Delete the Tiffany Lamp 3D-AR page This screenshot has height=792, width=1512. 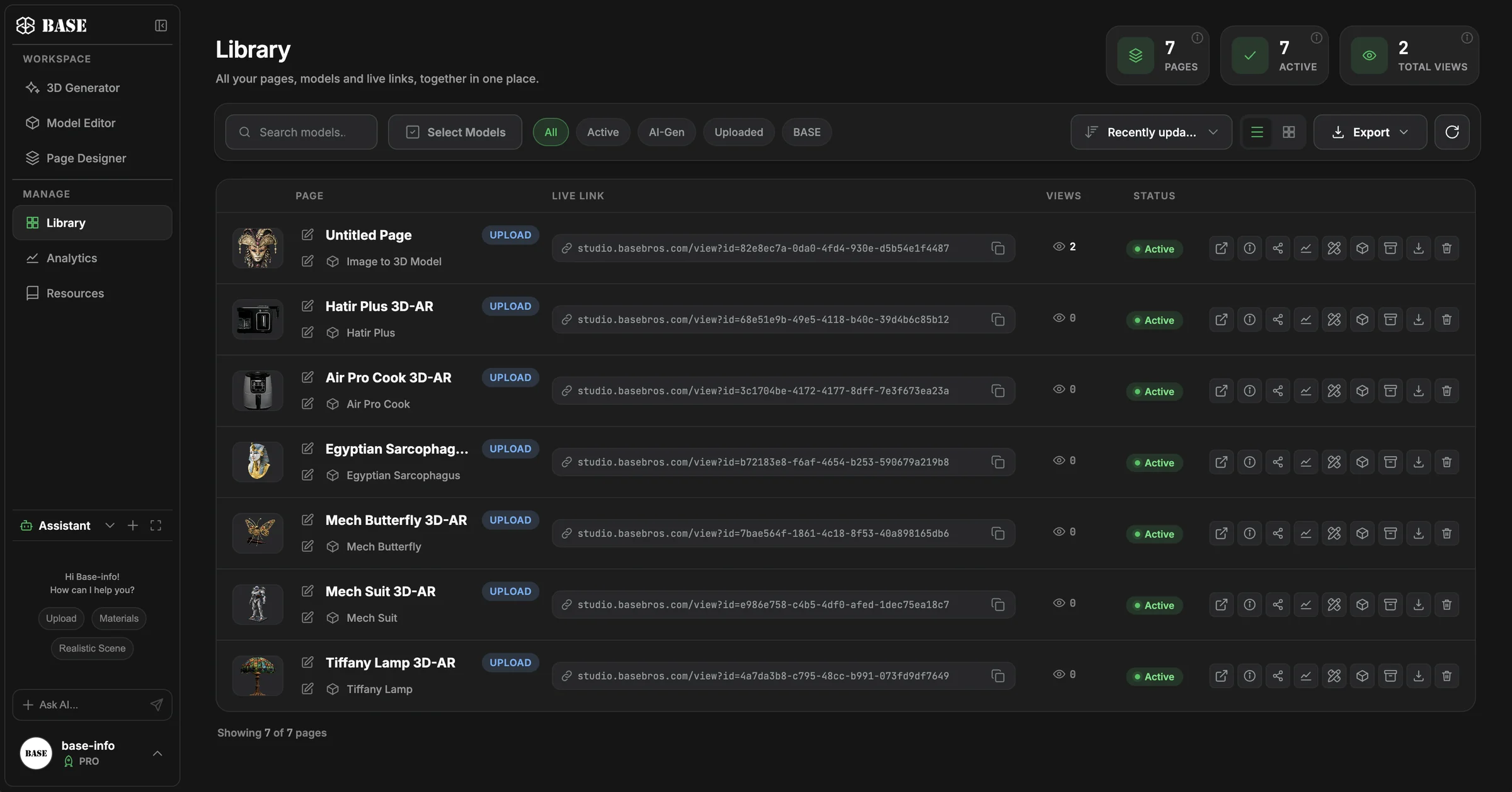pos(1446,676)
